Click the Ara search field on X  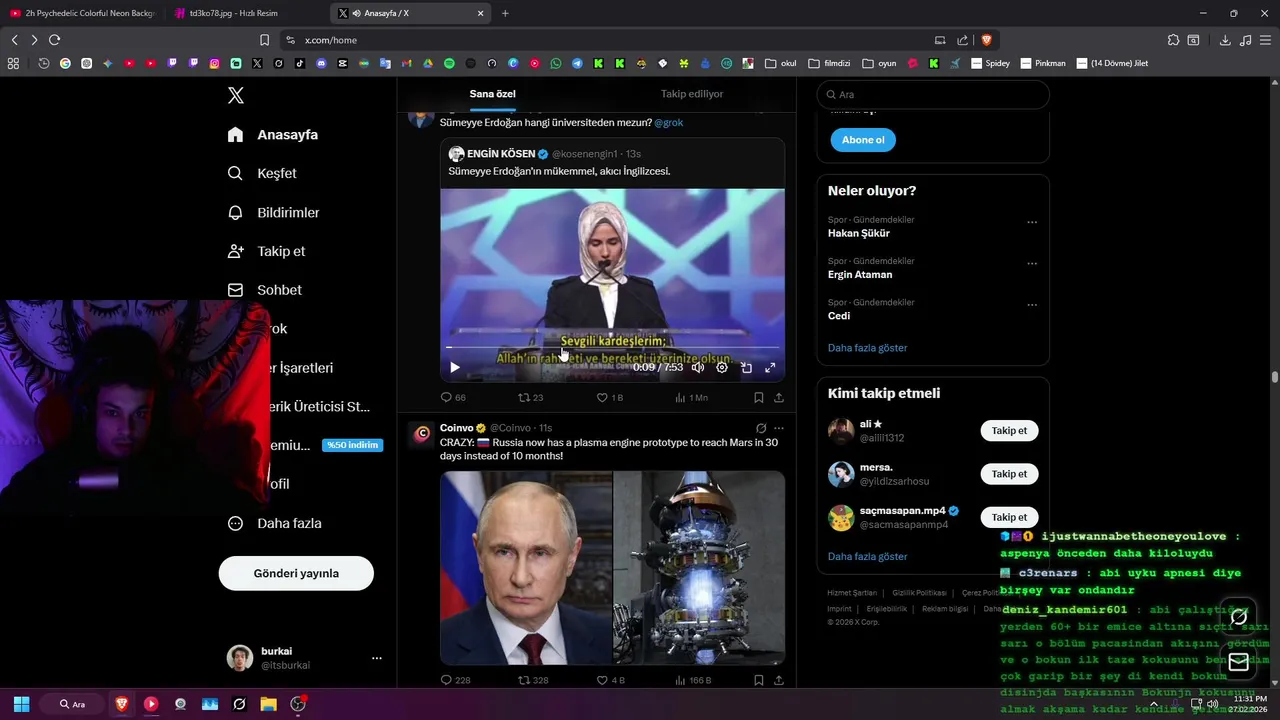tap(933, 94)
